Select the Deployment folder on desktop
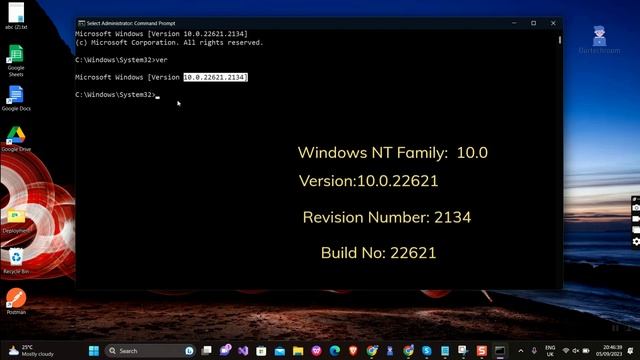 pyautogui.click(x=16, y=220)
